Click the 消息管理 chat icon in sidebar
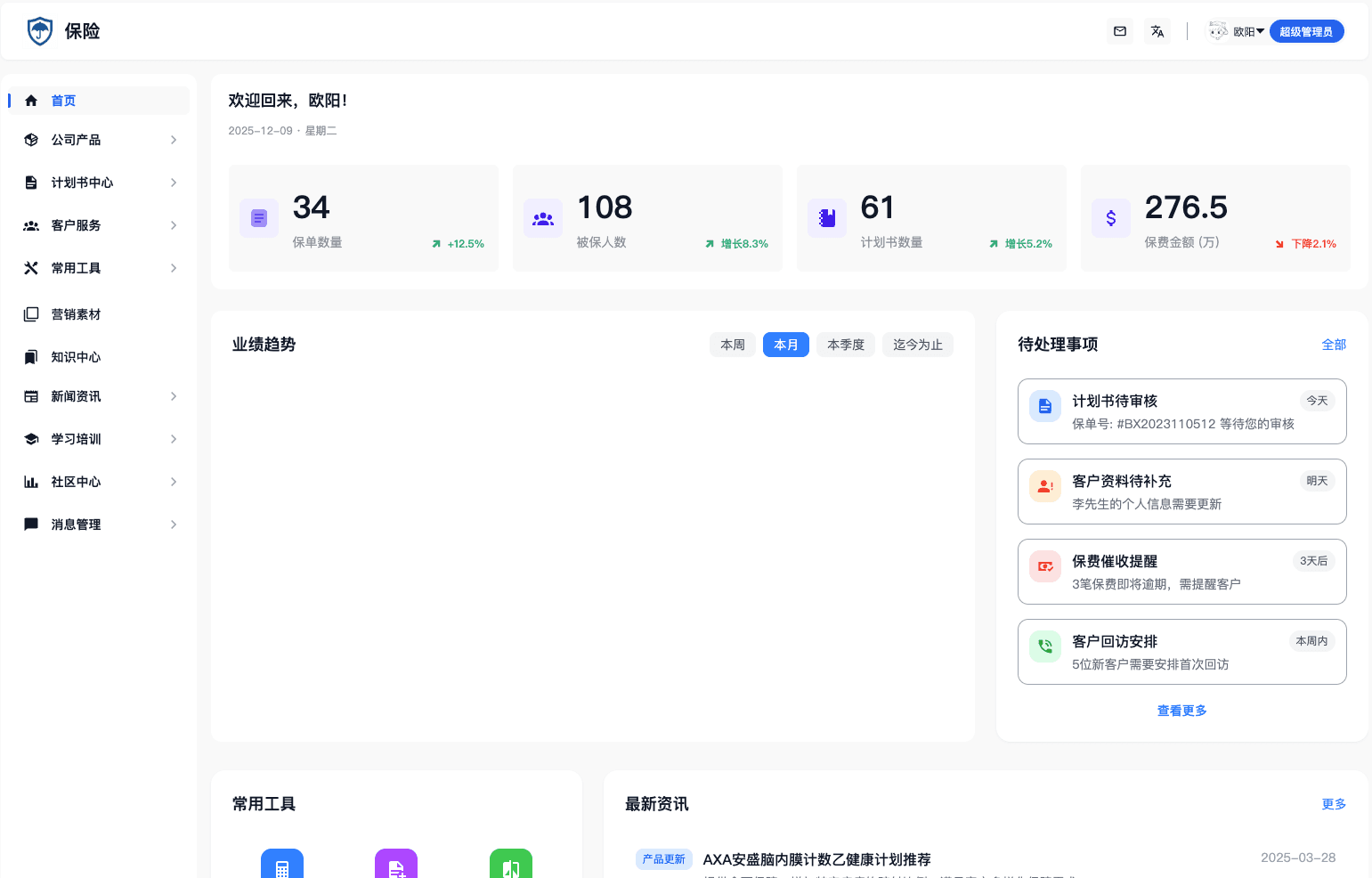This screenshot has height=878, width=1372. pyautogui.click(x=30, y=524)
